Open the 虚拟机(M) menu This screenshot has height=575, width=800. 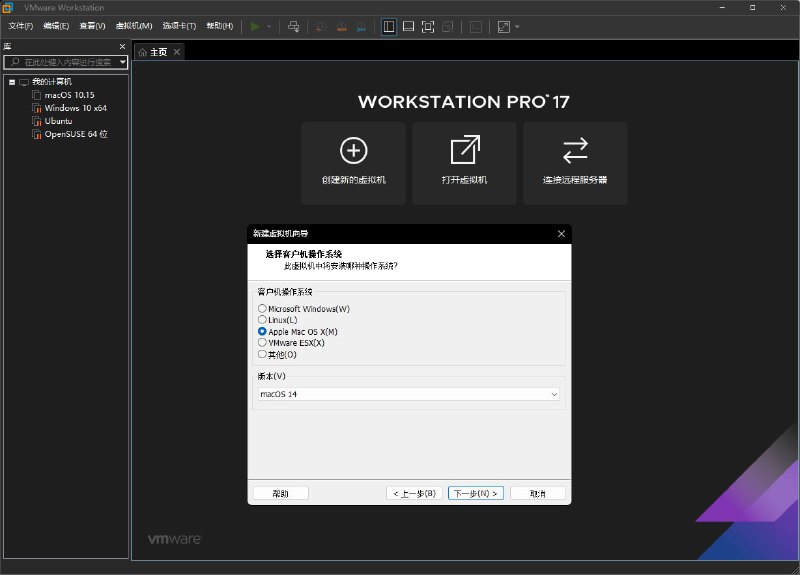point(134,26)
